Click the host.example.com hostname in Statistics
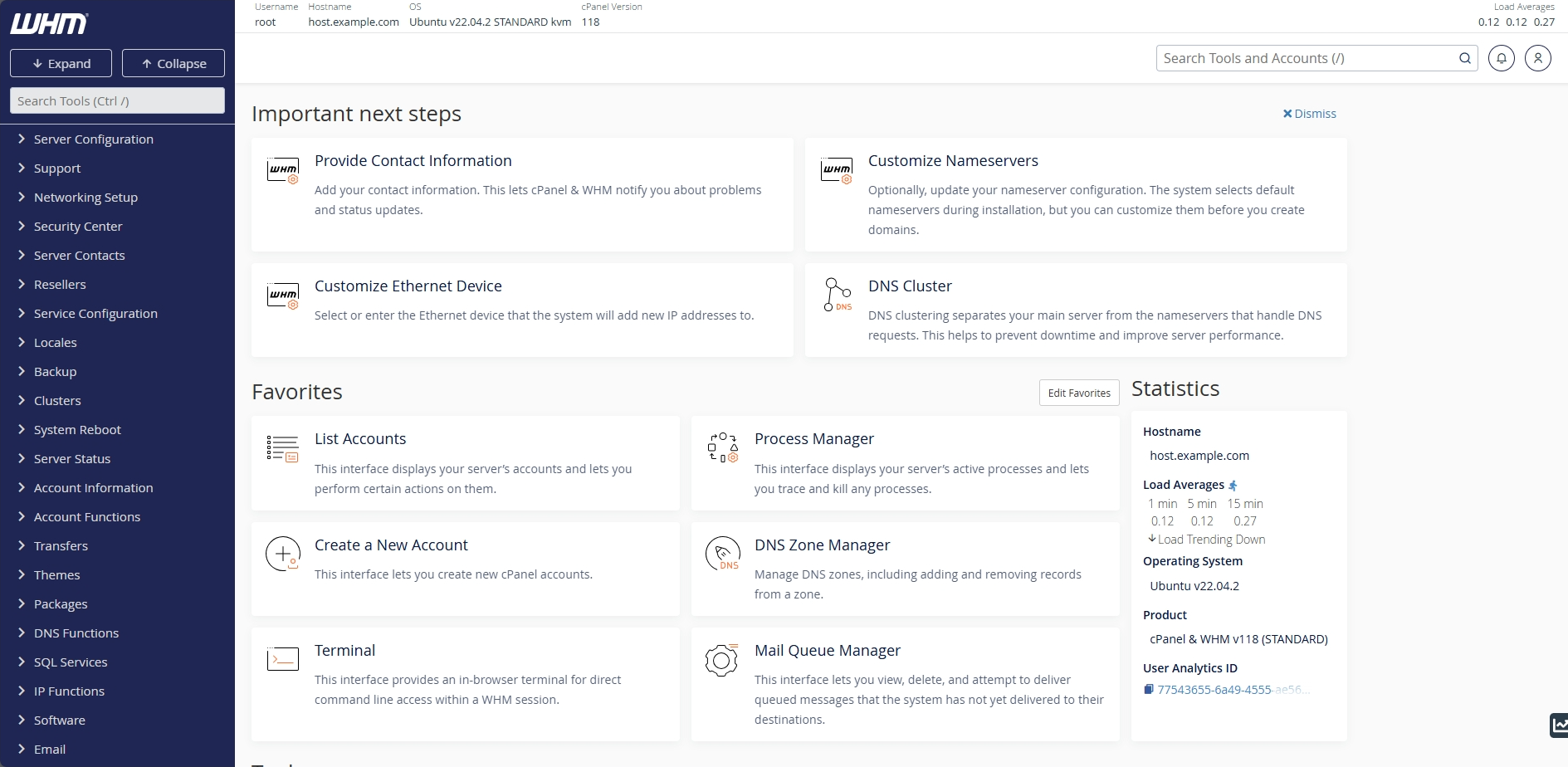This screenshot has width=1568, height=767. 1199,456
